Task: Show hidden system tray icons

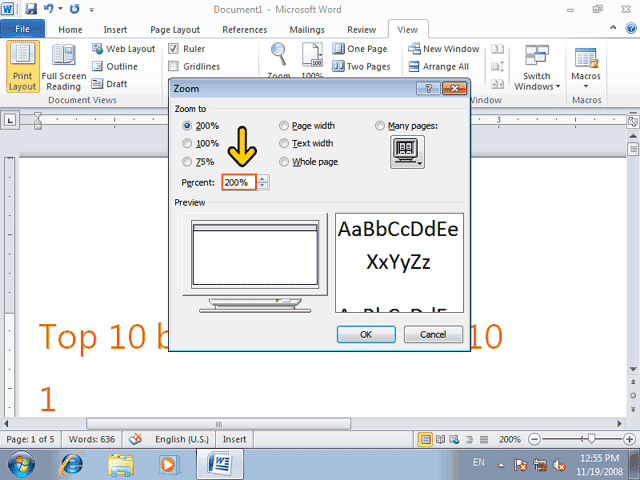Action: pos(501,465)
